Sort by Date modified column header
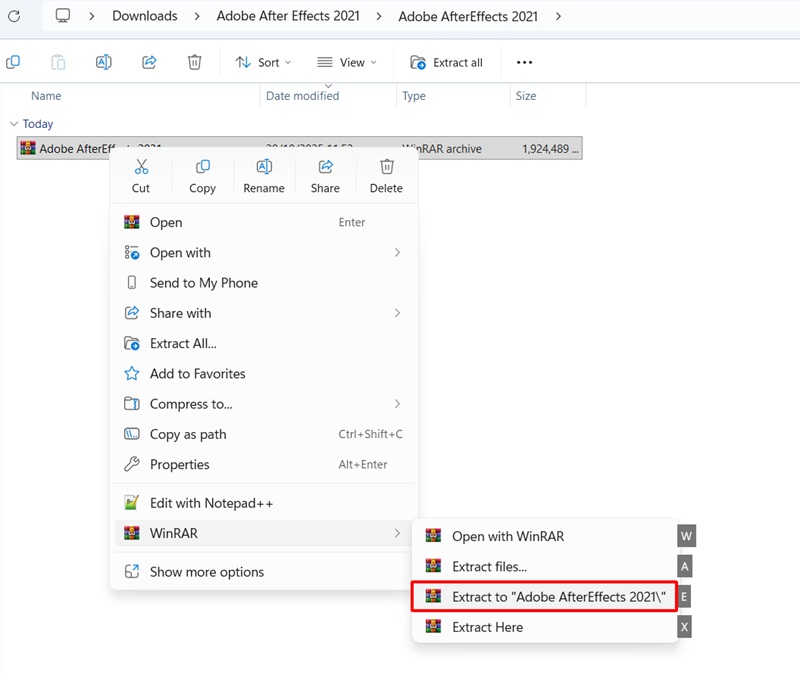This screenshot has width=800, height=678. click(x=302, y=96)
